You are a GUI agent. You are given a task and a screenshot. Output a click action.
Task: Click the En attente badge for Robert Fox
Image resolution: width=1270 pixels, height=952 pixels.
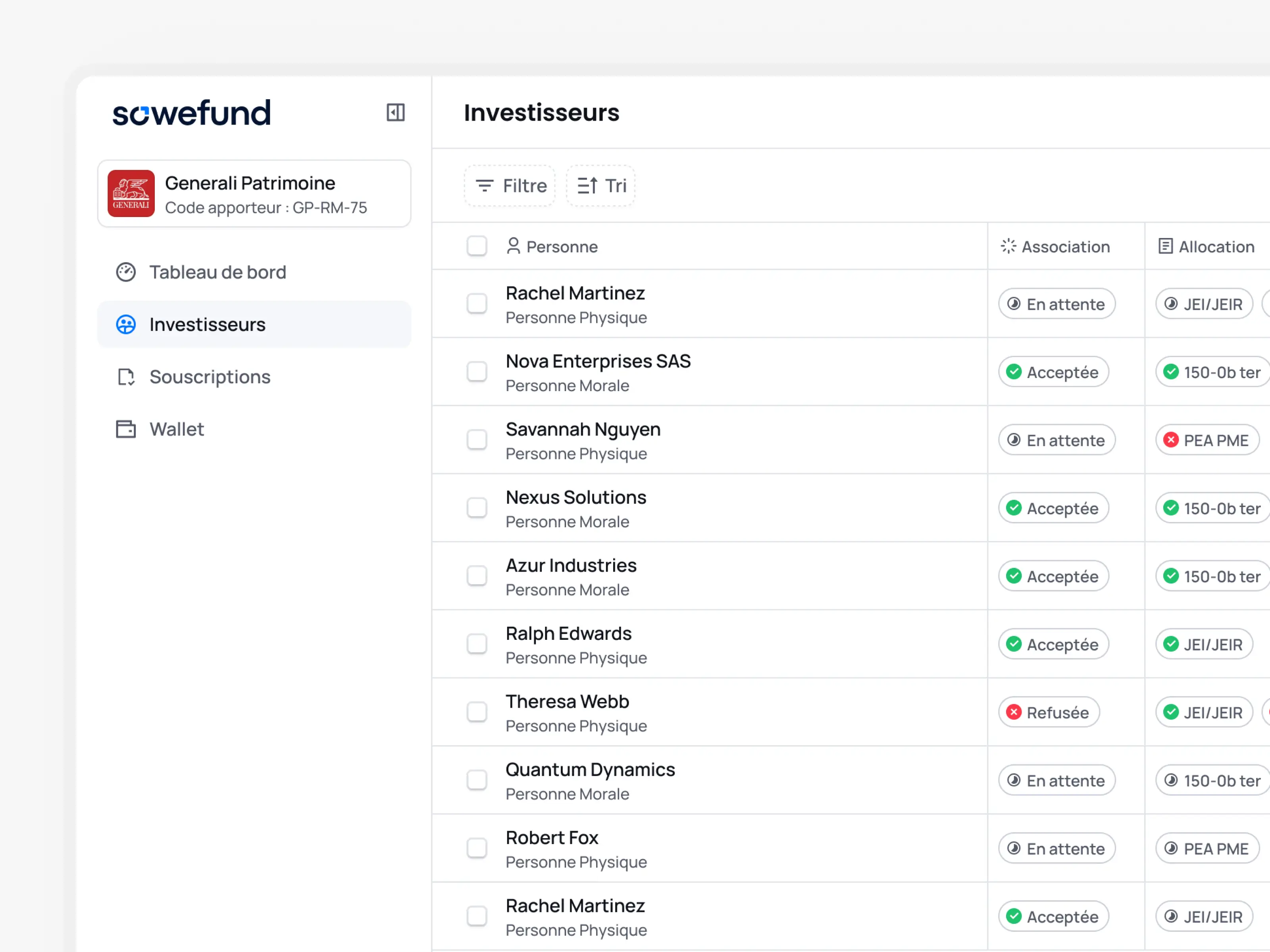coord(1056,848)
